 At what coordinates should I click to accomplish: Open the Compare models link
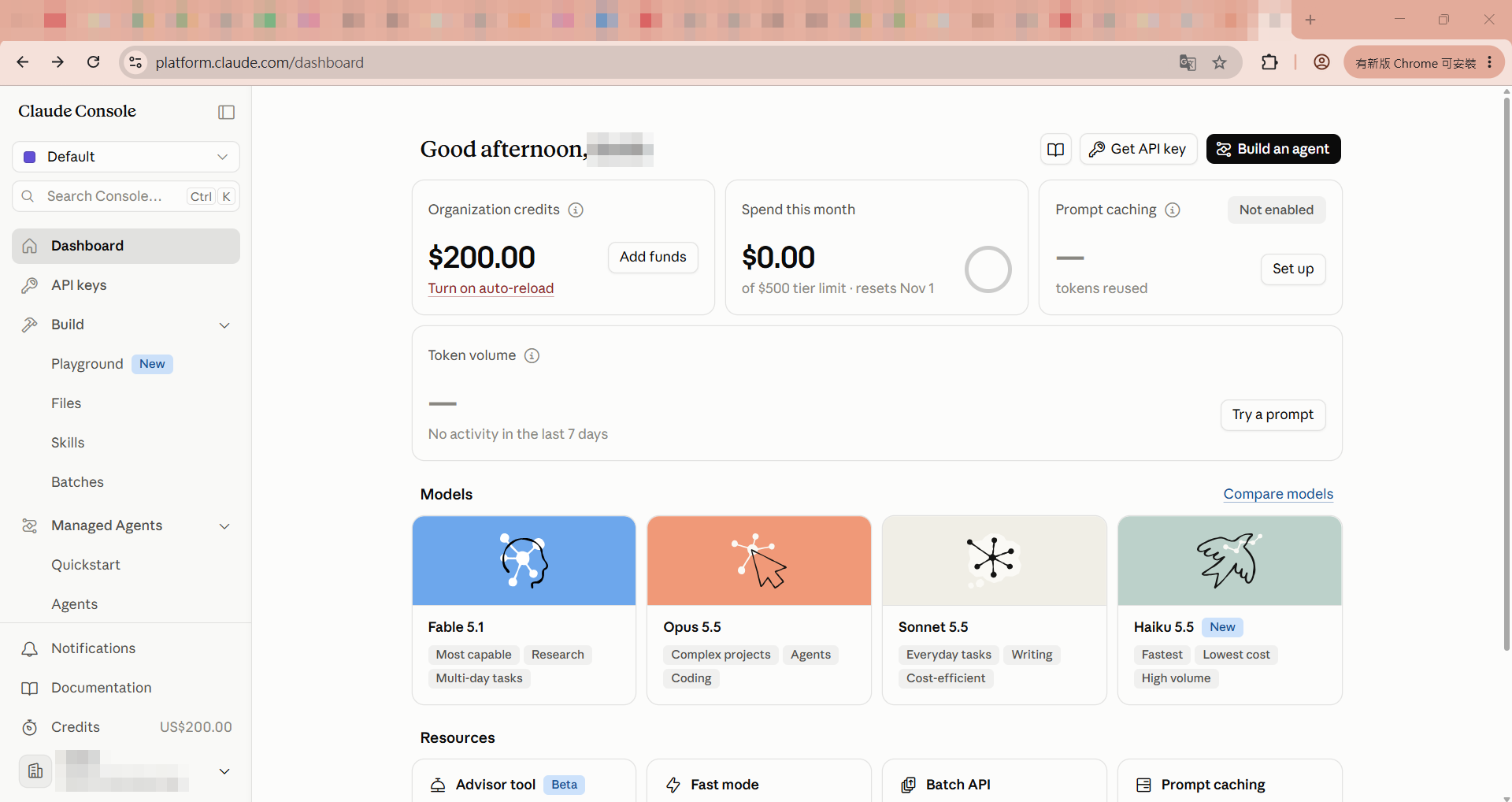[x=1278, y=494]
